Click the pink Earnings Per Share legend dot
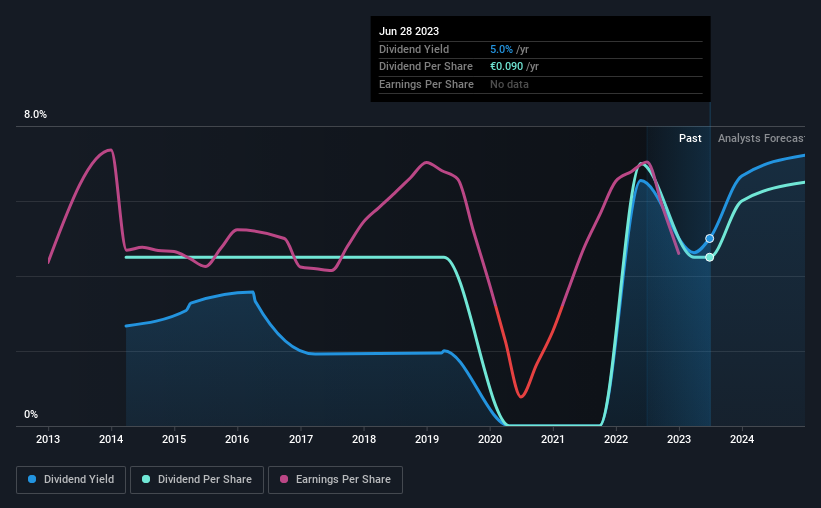821x508 pixels. 284,479
